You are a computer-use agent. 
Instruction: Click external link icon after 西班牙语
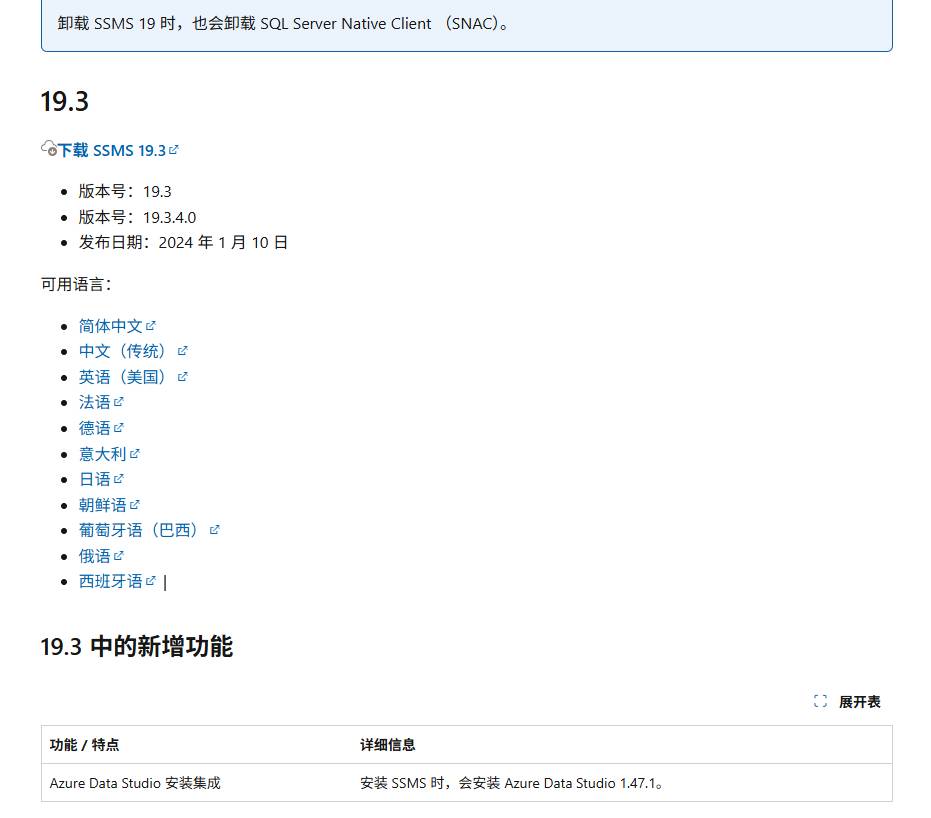coord(151,581)
